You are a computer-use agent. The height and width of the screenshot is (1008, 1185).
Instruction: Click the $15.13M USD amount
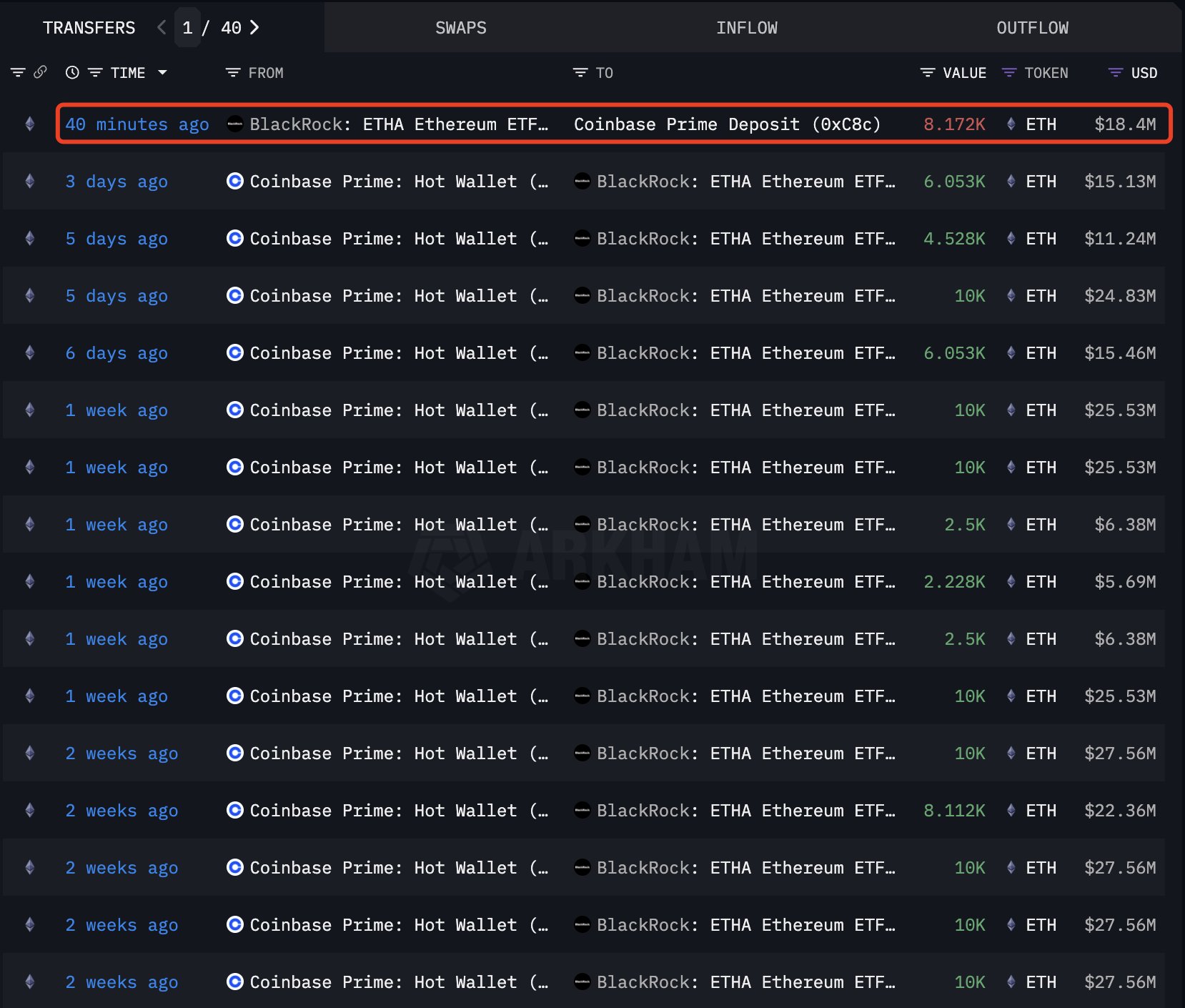click(x=1120, y=182)
